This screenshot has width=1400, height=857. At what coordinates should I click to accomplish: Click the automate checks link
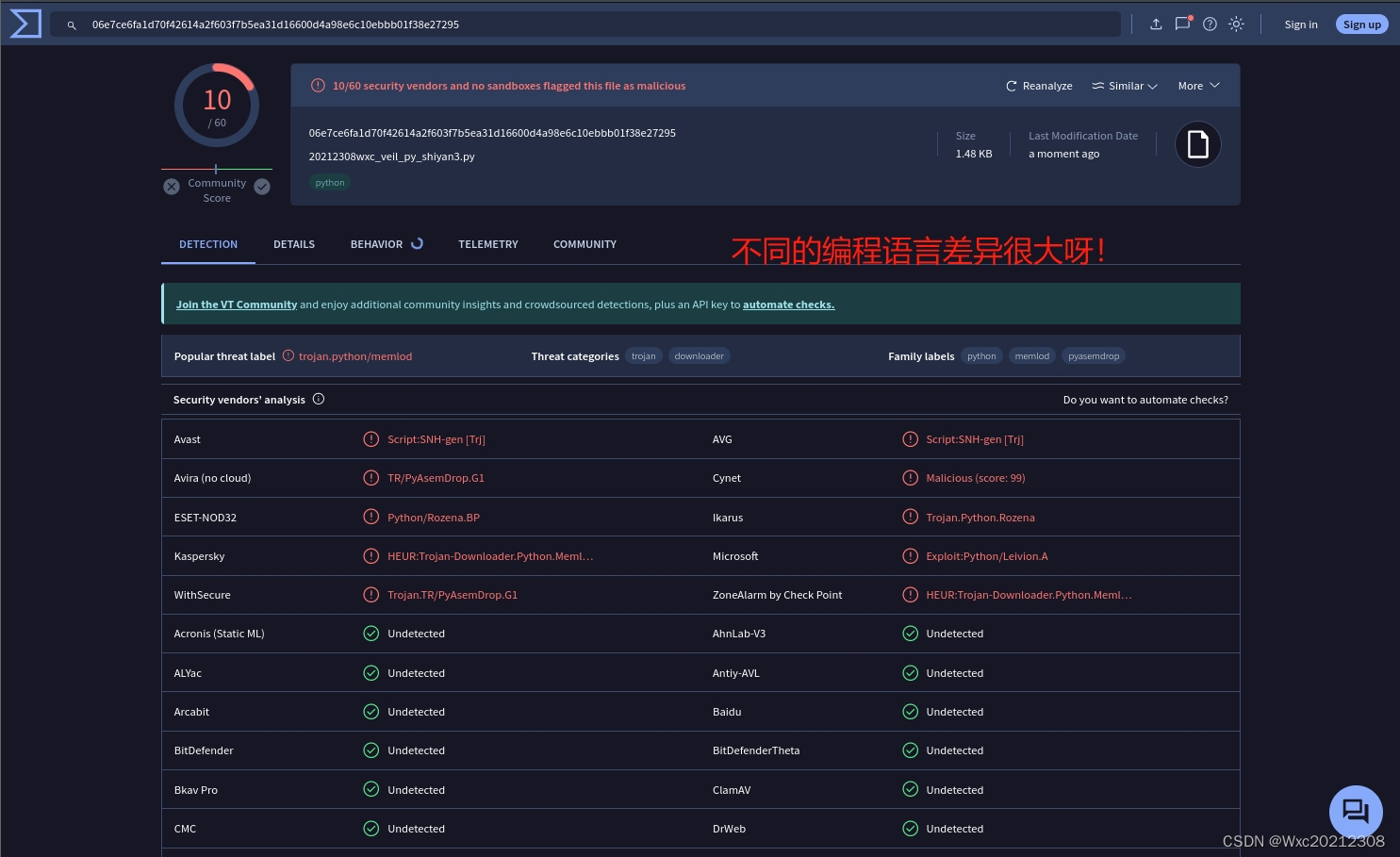tap(788, 305)
